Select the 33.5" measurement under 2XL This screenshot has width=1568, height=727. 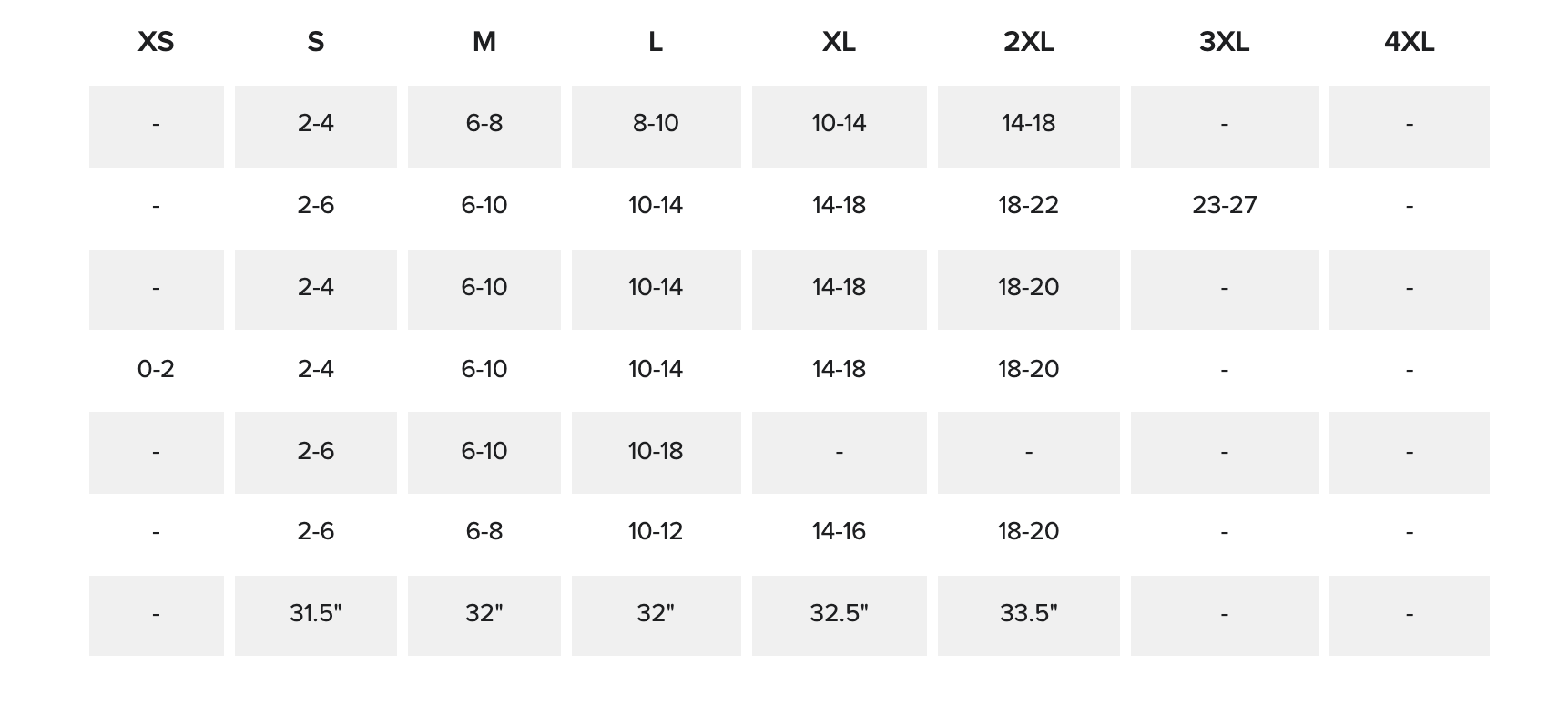click(x=1028, y=614)
